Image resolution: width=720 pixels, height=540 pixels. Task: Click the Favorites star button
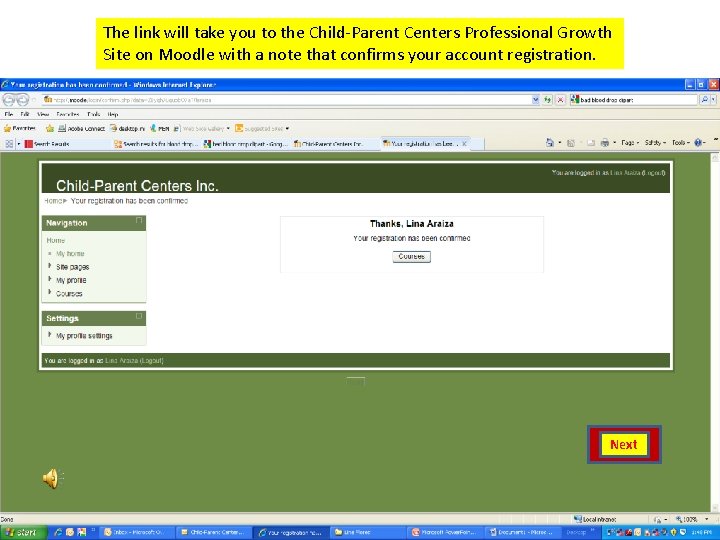click(20, 128)
